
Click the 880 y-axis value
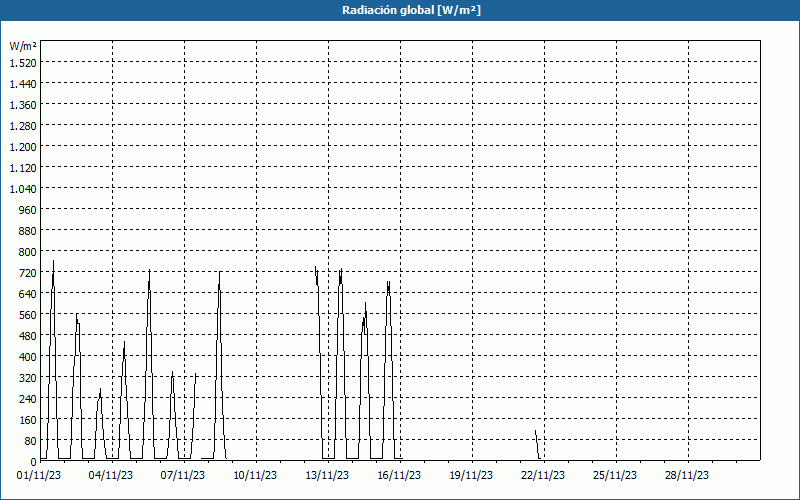pos(28,231)
